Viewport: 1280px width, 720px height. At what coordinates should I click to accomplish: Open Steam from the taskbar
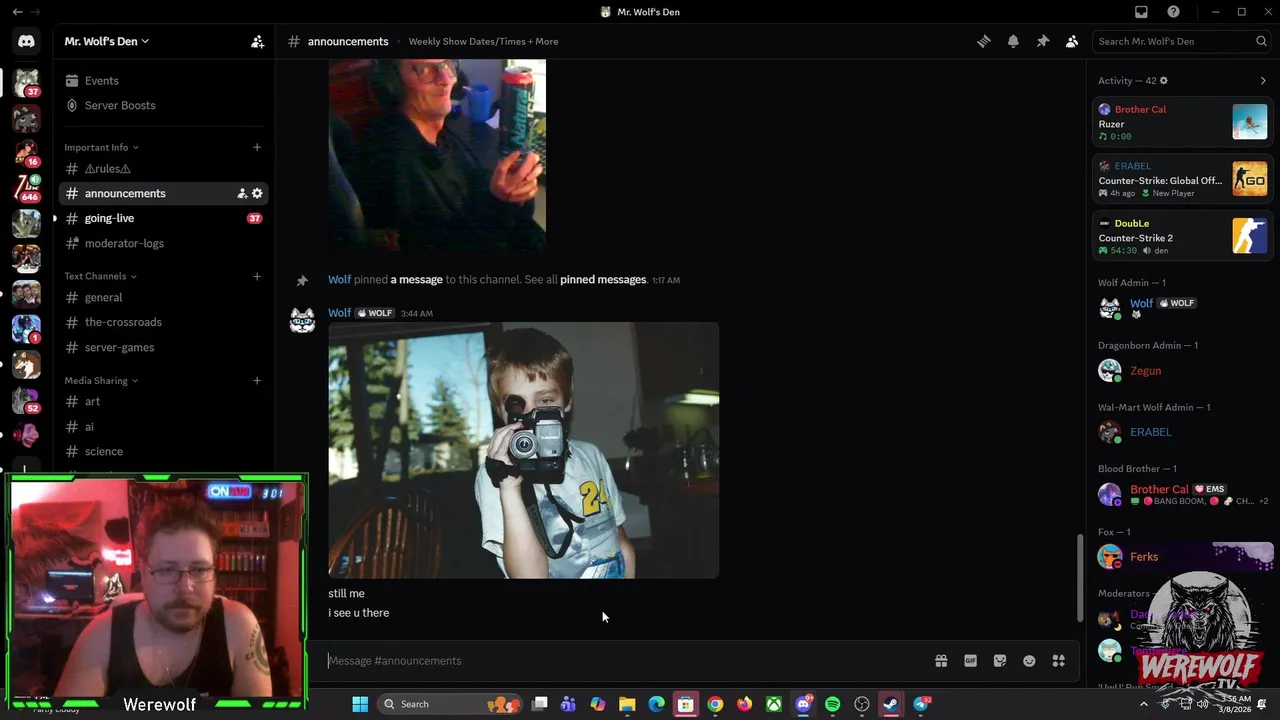click(x=890, y=704)
